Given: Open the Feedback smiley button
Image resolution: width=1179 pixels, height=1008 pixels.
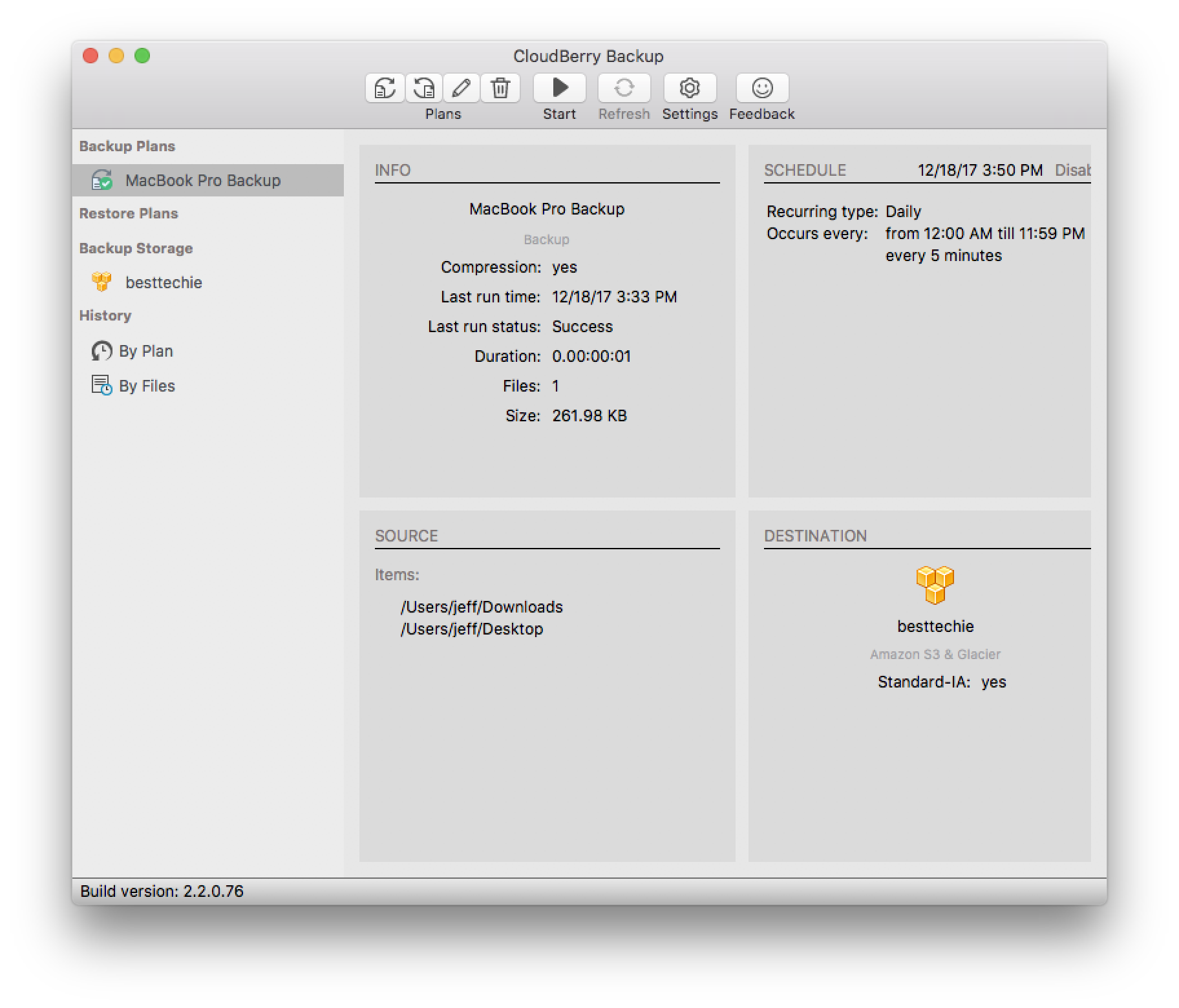Looking at the screenshot, I should pyautogui.click(x=762, y=88).
